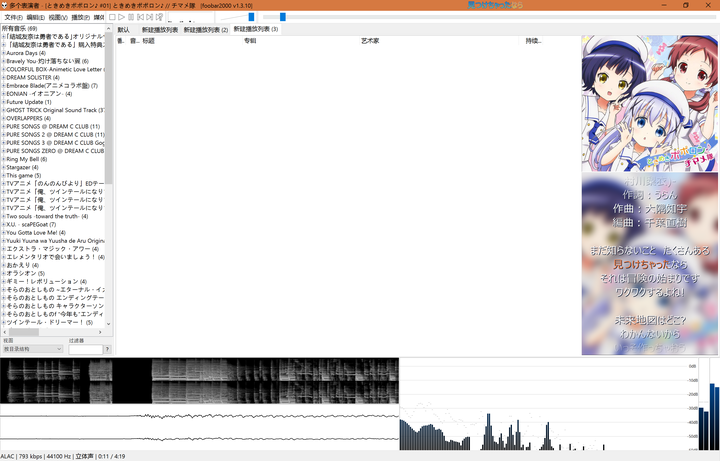Viewport: 720px width, 461px height.
Task: Skip to the next track
Action: click(x=149, y=17)
